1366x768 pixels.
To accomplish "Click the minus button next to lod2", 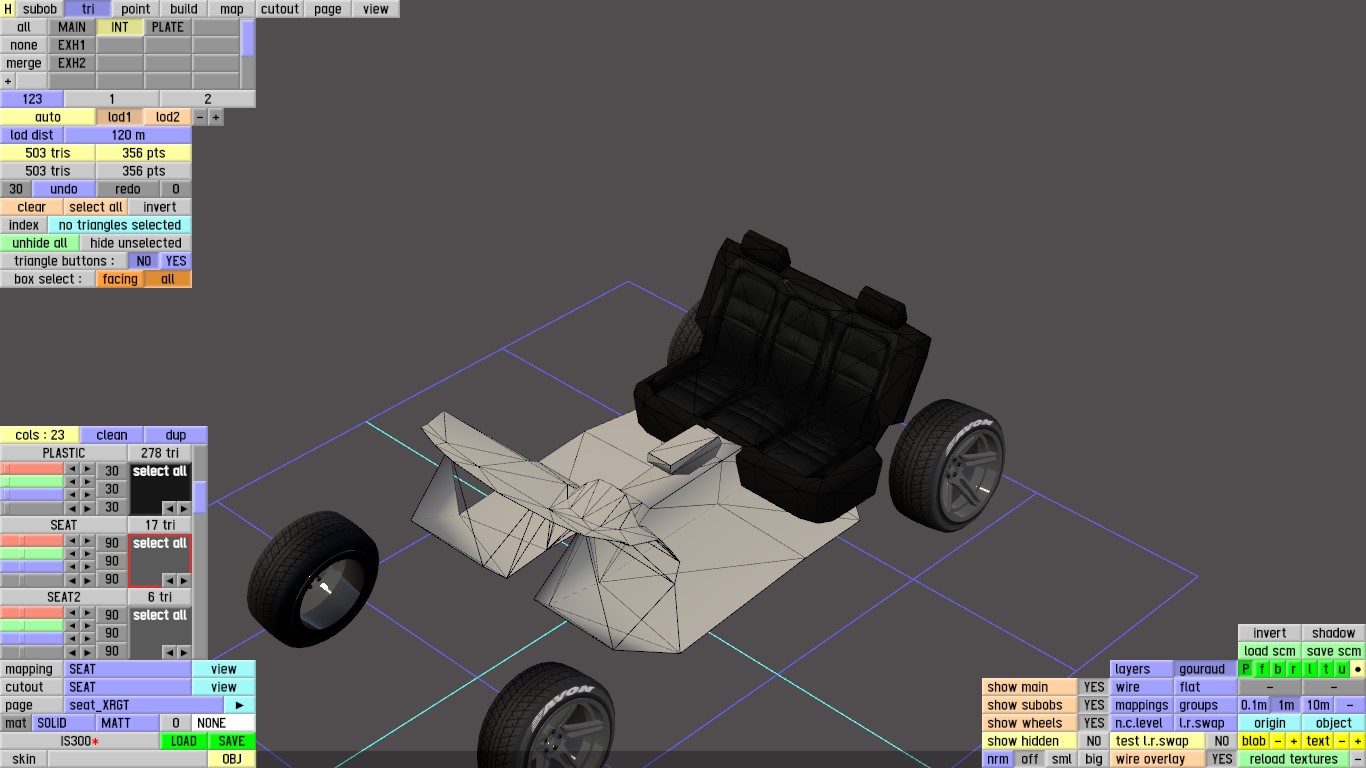I will (200, 117).
